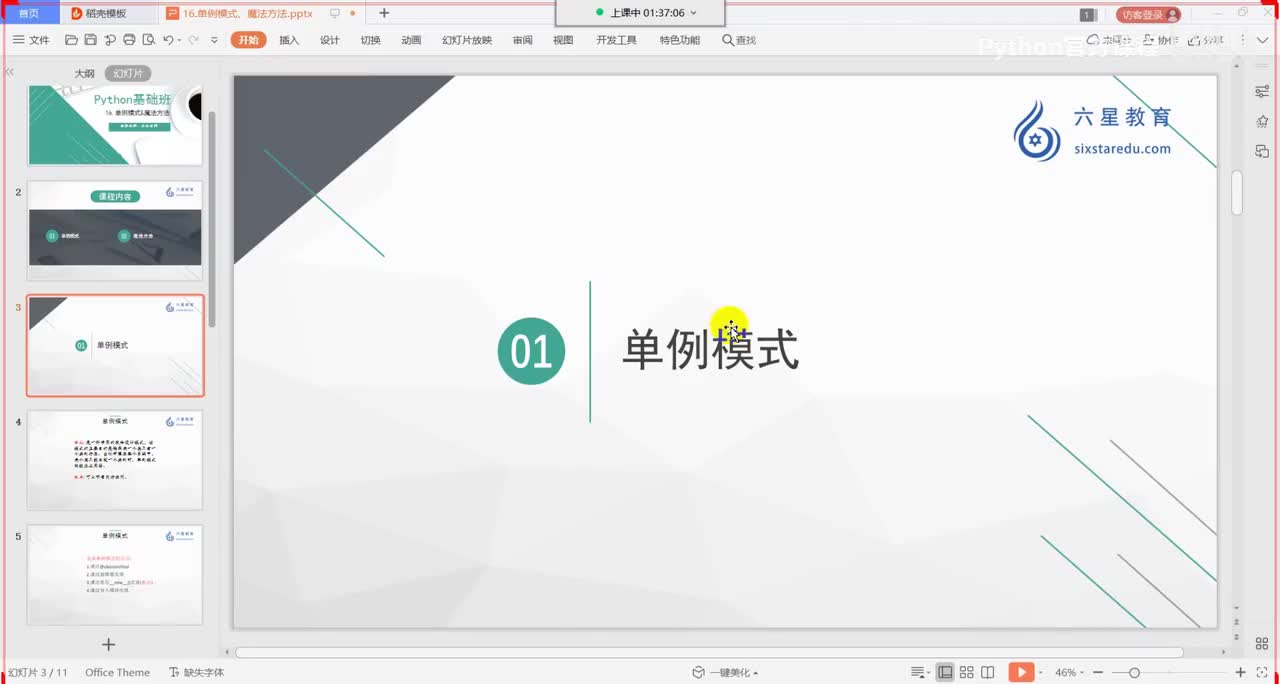Click the 单例模式 title text on slide
This screenshot has height=684, width=1280.
(x=710, y=350)
